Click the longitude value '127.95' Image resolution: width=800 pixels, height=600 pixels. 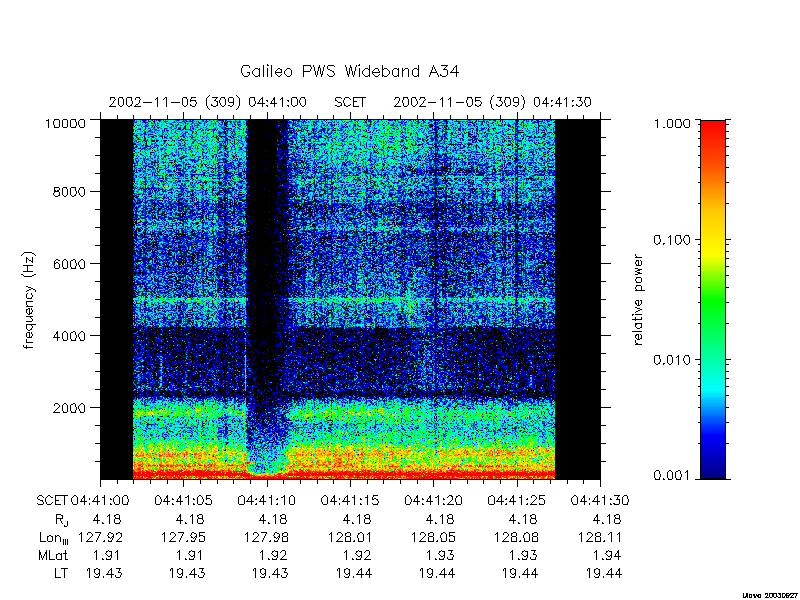(x=184, y=537)
